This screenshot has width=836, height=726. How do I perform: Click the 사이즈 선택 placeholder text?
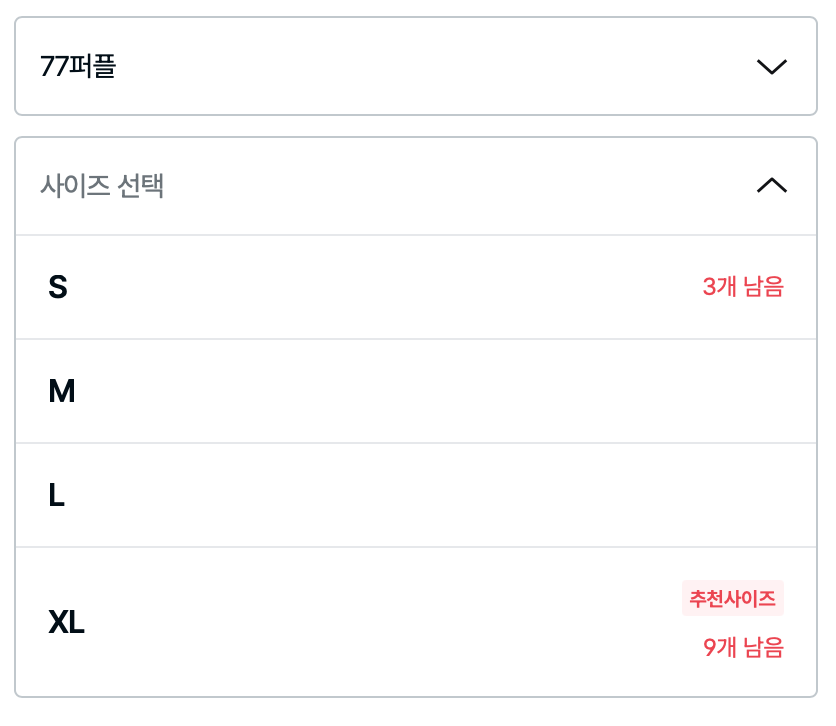[x=102, y=186]
